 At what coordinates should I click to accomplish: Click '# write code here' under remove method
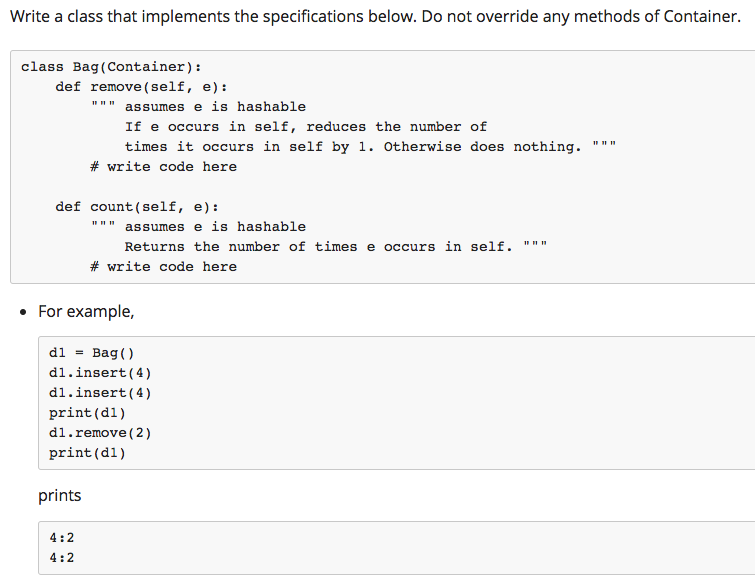(163, 167)
